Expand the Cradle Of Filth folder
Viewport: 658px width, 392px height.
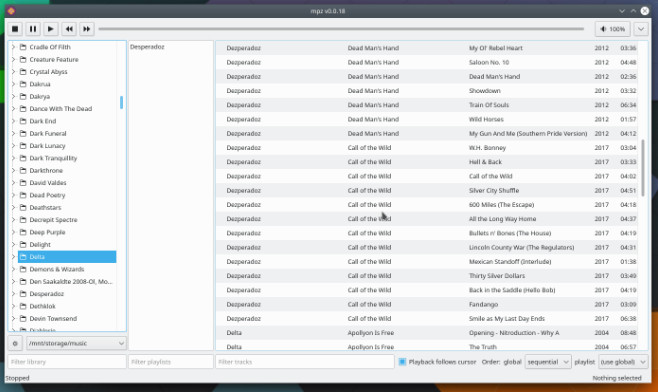(13, 47)
